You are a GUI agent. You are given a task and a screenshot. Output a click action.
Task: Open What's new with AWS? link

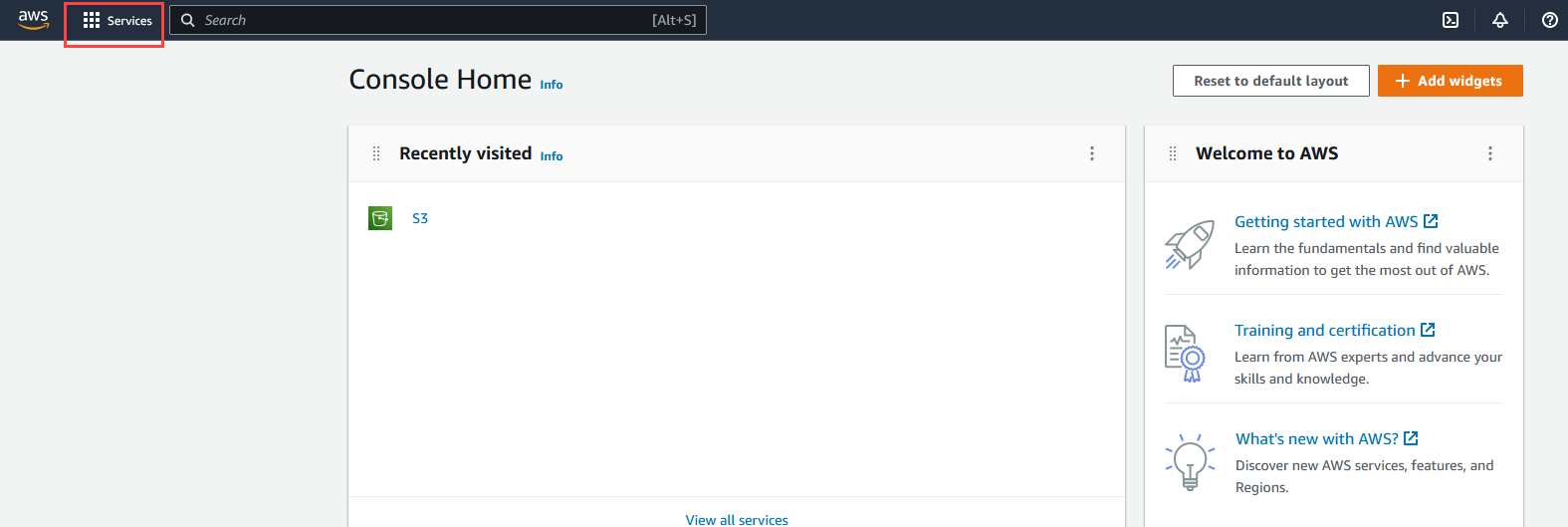(x=1327, y=438)
